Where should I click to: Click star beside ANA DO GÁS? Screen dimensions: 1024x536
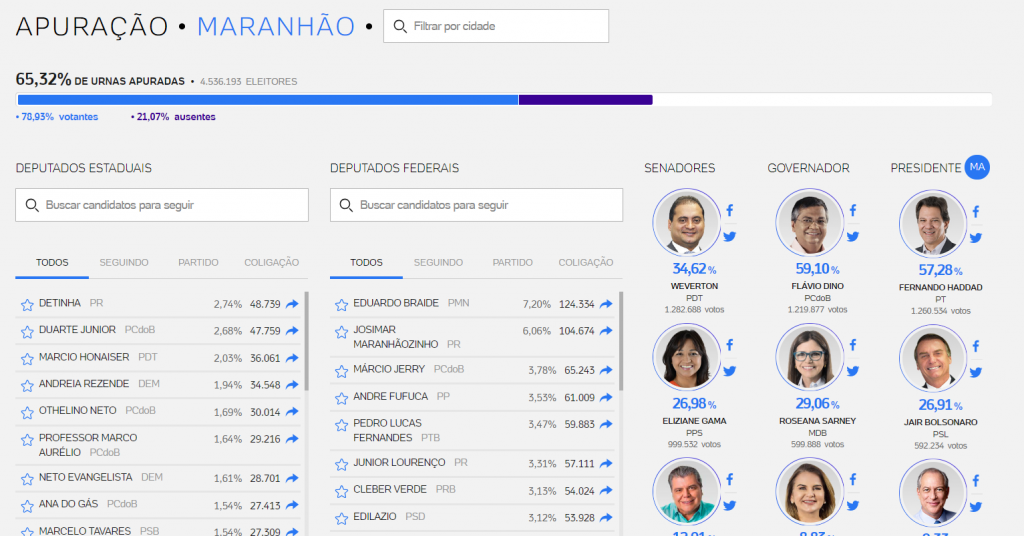point(27,506)
